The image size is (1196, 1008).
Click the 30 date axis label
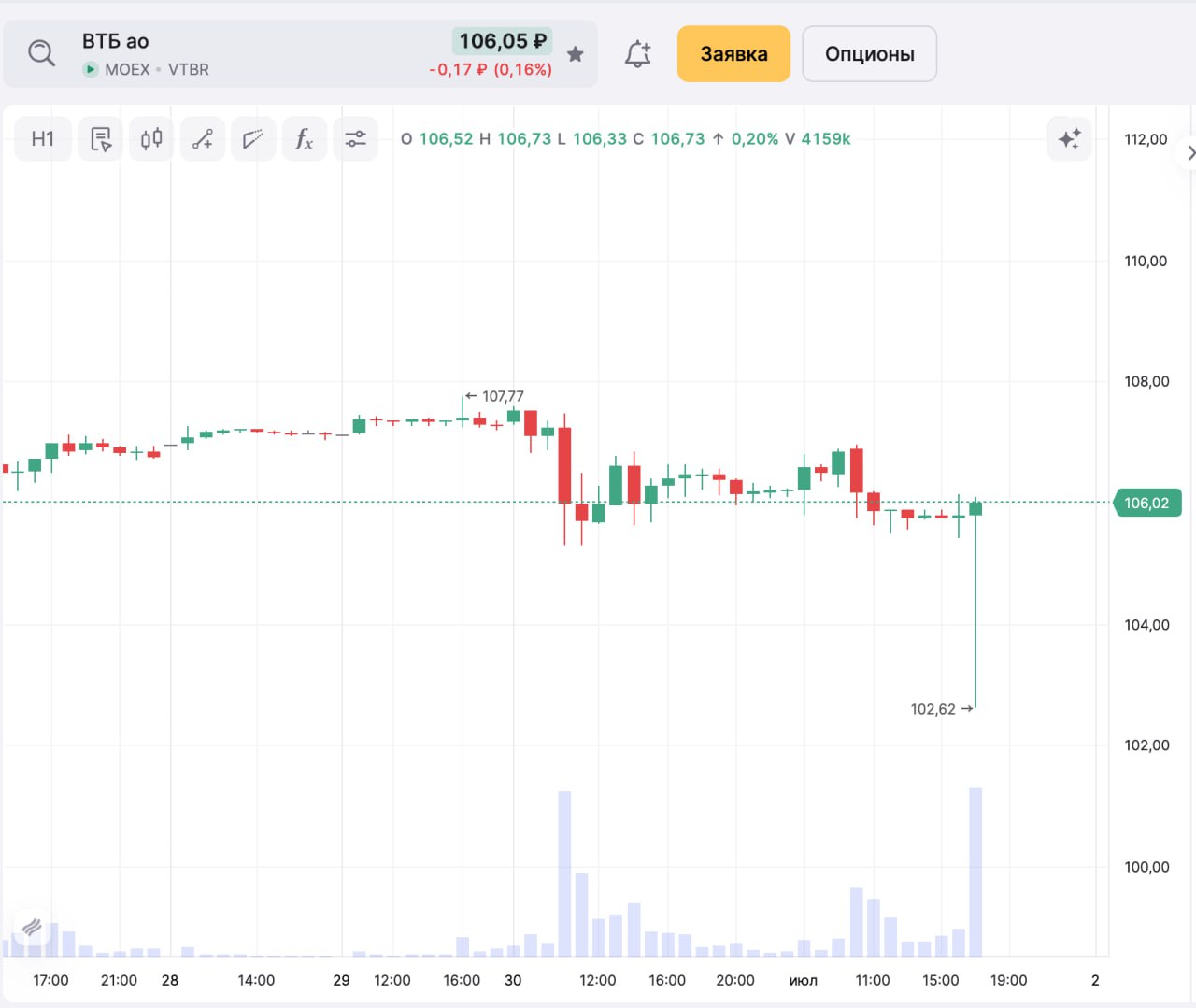[513, 980]
